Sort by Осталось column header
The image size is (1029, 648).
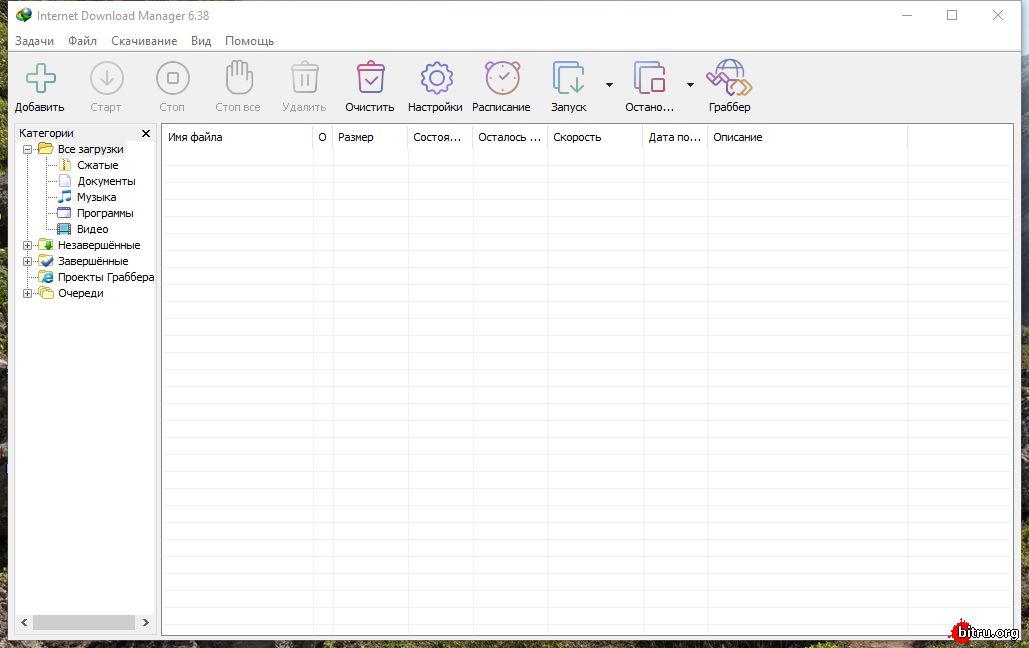coord(511,137)
